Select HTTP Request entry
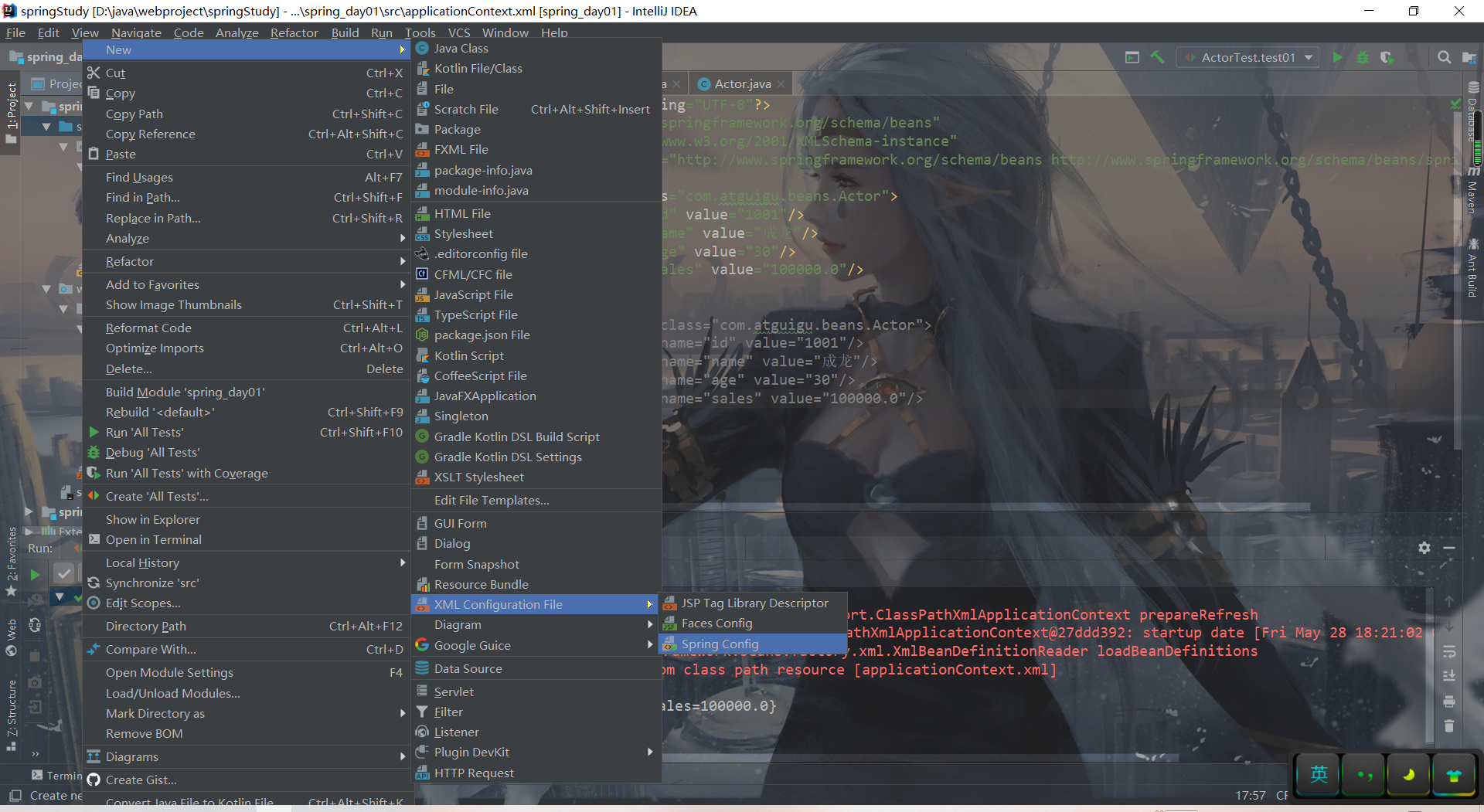This screenshot has width=1484, height=812. [536, 773]
